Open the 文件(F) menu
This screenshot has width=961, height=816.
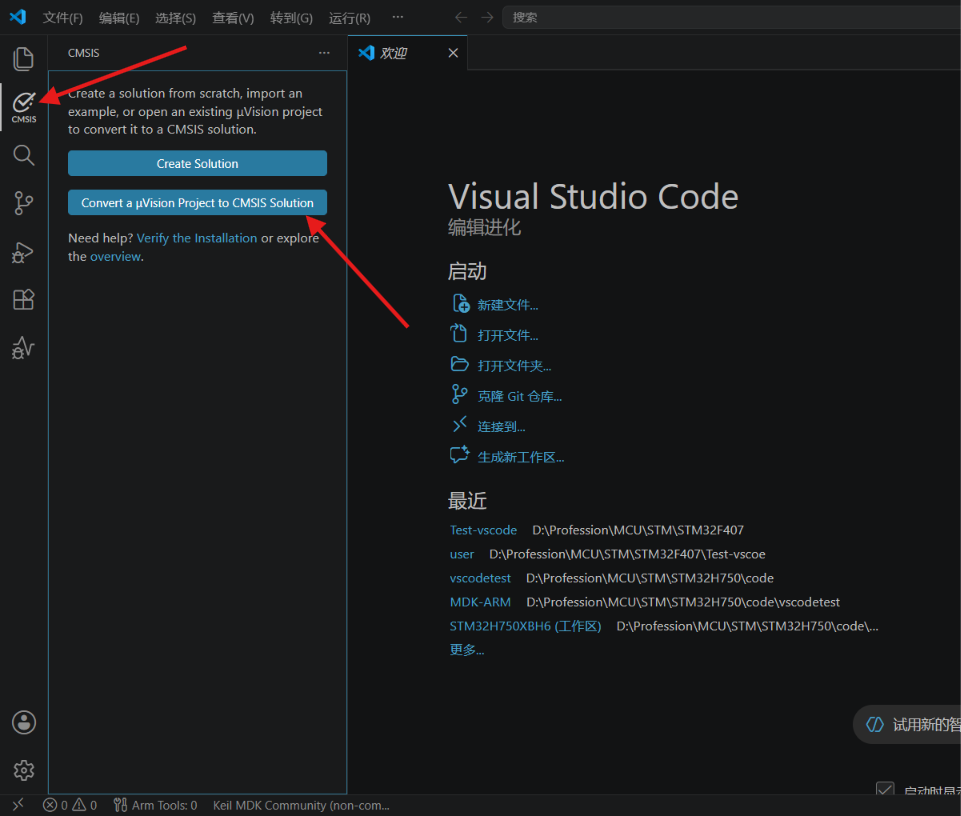(x=63, y=18)
